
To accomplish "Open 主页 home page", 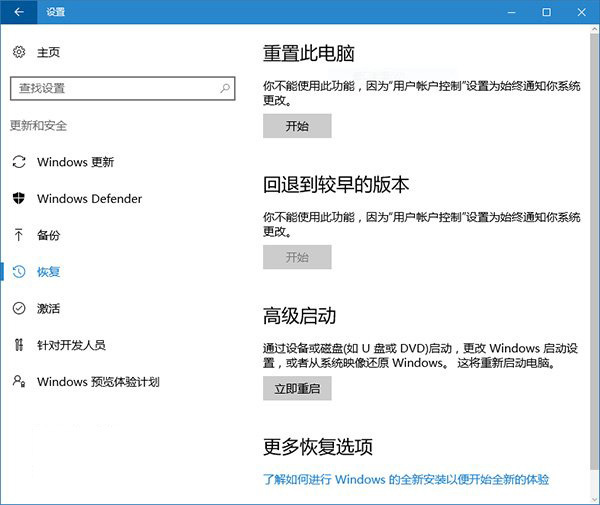I will click(48, 52).
